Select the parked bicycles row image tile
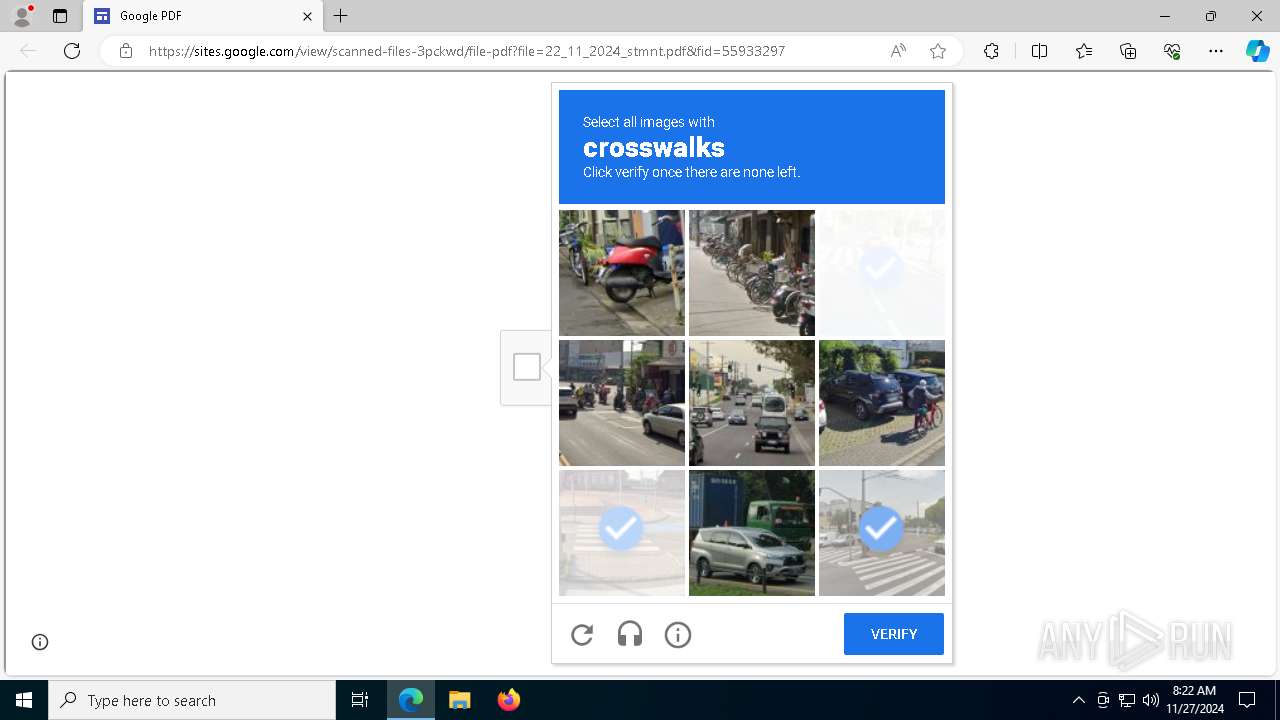 tap(752, 273)
